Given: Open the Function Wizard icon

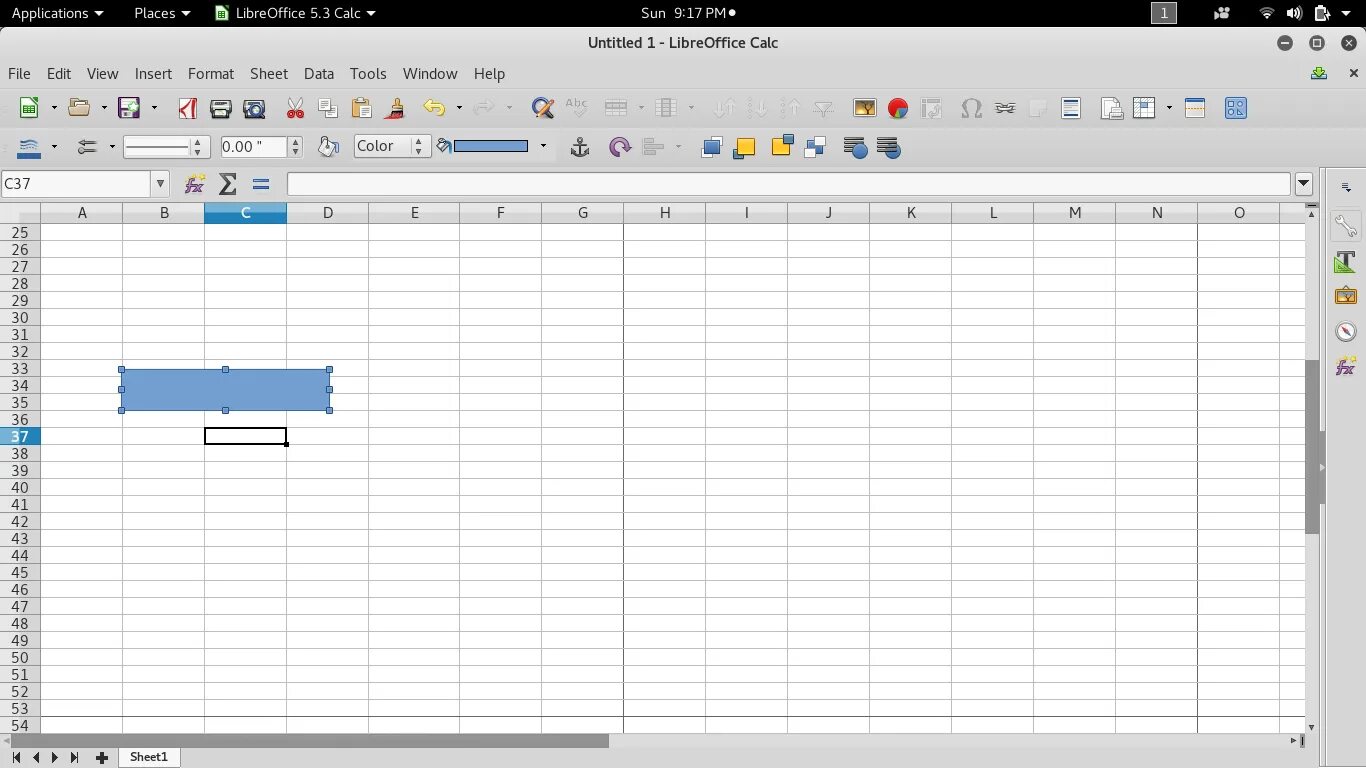Looking at the screenshot, I should [195, 184].
